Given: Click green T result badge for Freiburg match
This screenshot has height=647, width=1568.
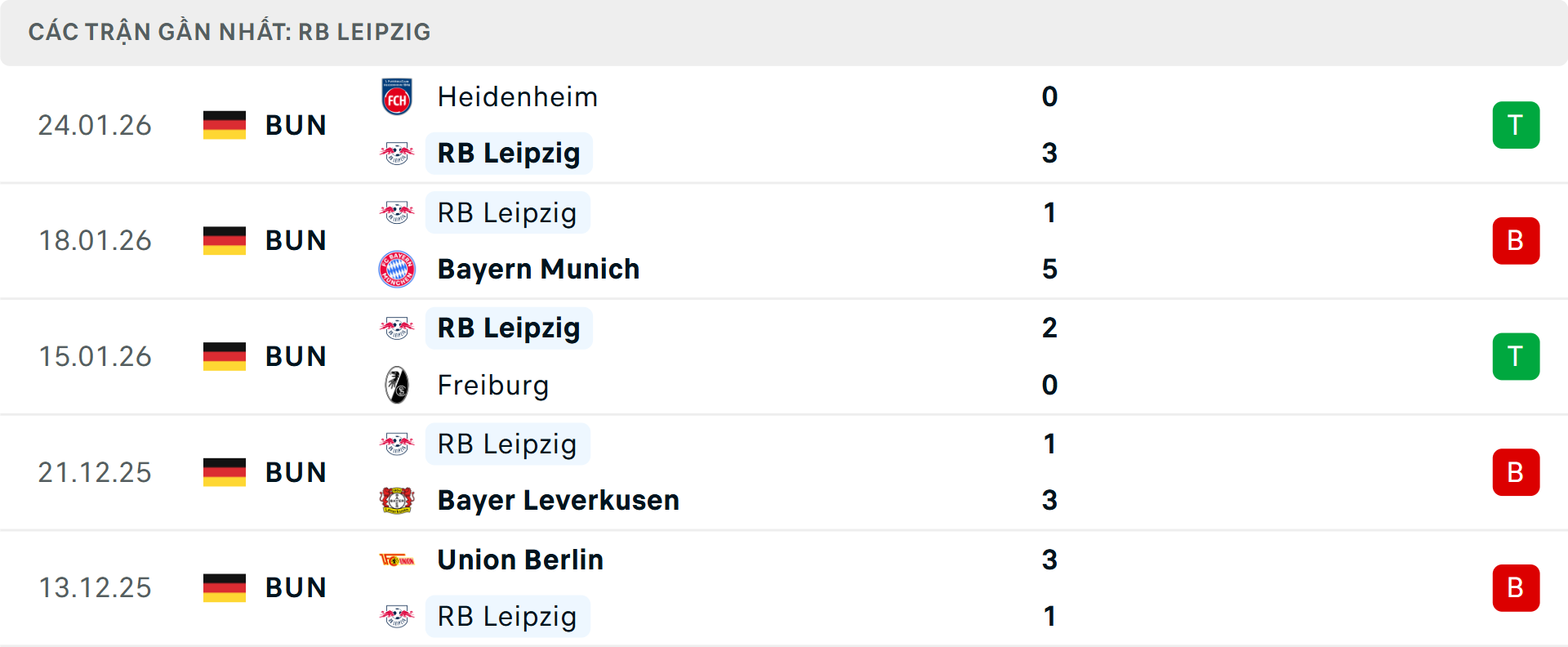Looking at the screenshot, I should point(1516,357).
